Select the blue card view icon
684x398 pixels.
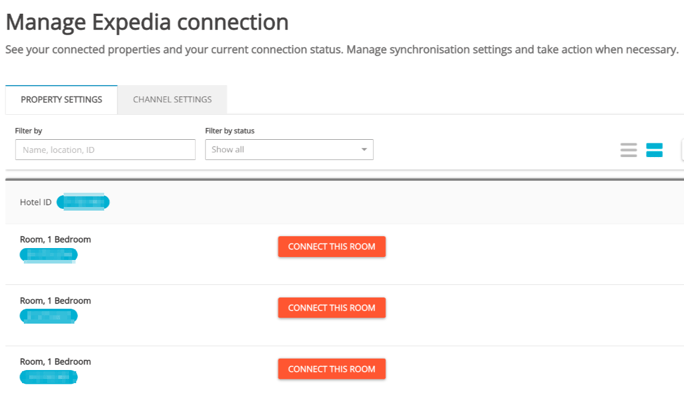click(654, 150)
